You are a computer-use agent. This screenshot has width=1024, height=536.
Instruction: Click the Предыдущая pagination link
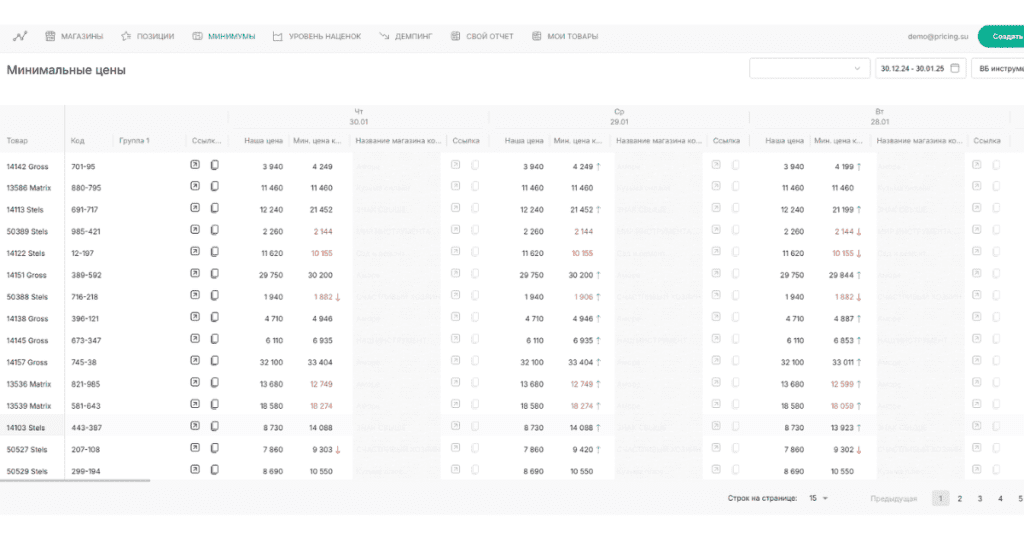point(893,499)
